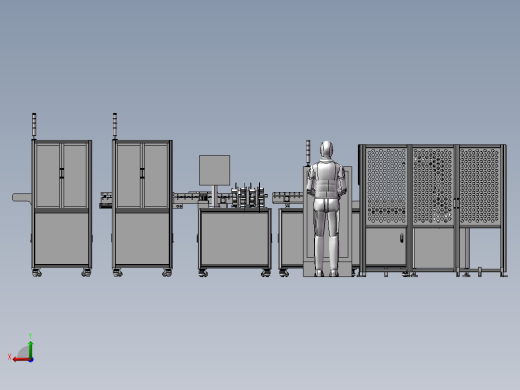Select the right upper door of the second cabinet
This screenshot has height=390, width=520.
(x=156, y=175)
